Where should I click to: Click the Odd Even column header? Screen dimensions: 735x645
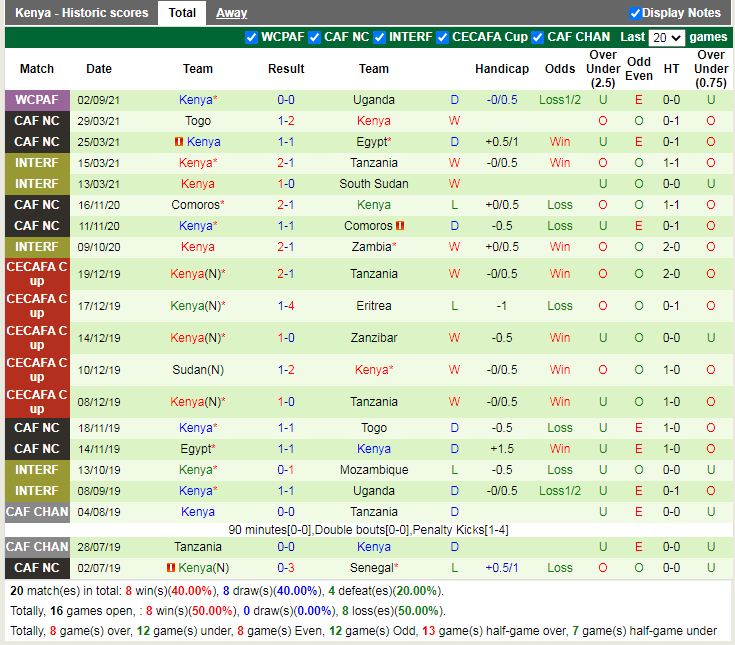tap(638, 69)
